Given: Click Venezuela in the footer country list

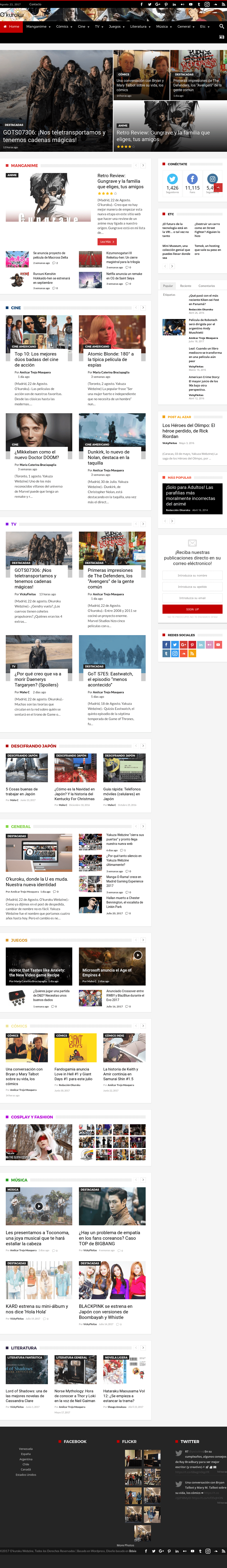Looking at the screenshot, I should pos(26,1449).
